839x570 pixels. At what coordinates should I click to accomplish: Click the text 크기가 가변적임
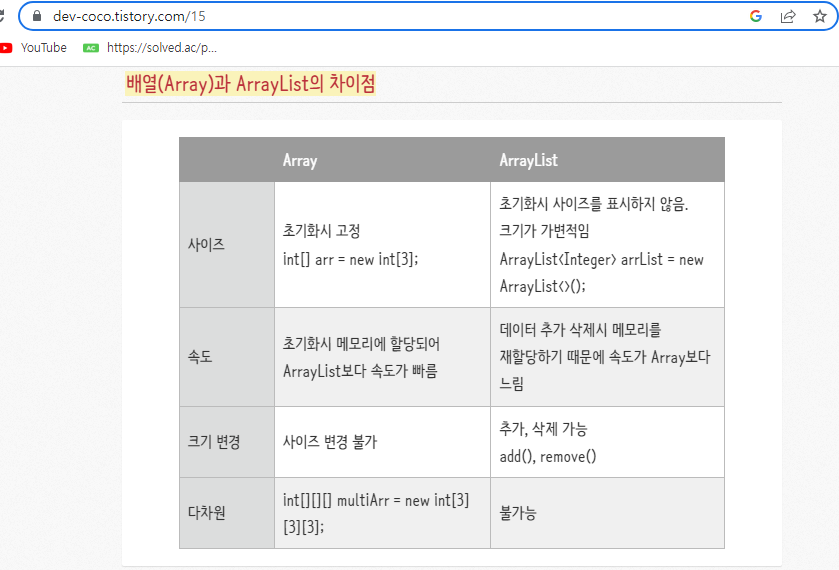[x=544, y=231]
